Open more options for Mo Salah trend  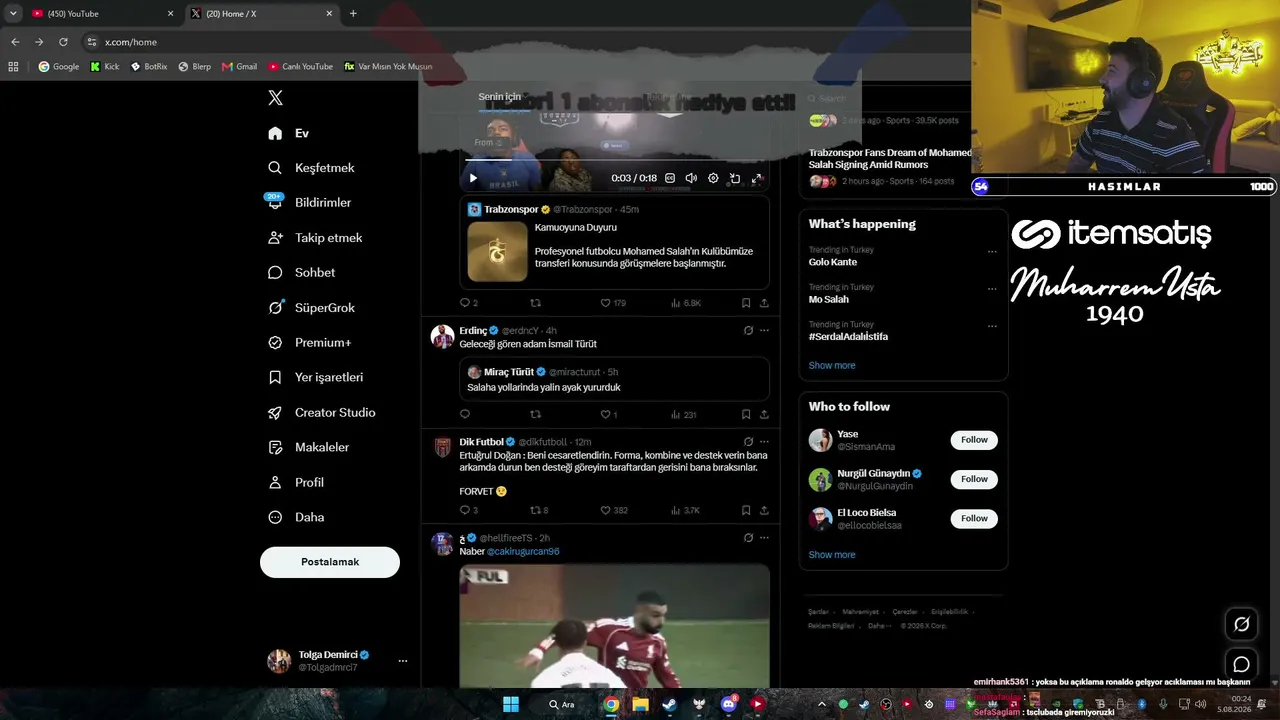coord(992,289)
